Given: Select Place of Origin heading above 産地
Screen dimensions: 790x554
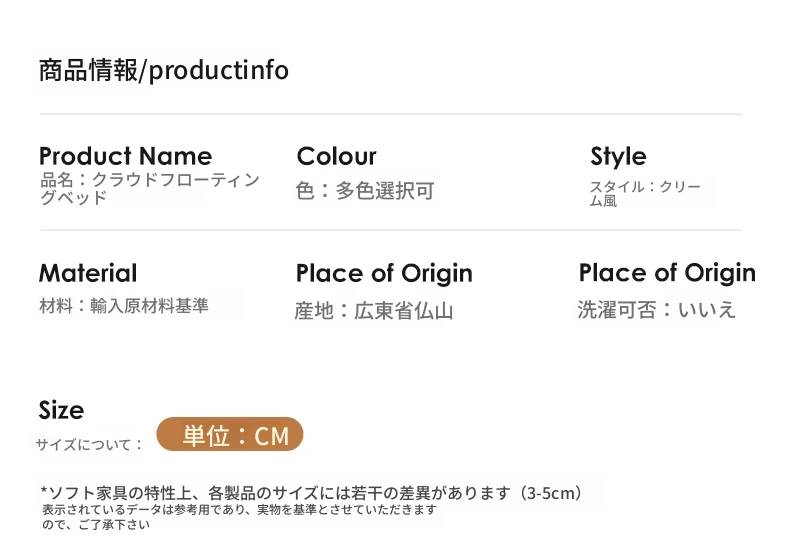Looking at the screenshot, I should click(384, 273).
